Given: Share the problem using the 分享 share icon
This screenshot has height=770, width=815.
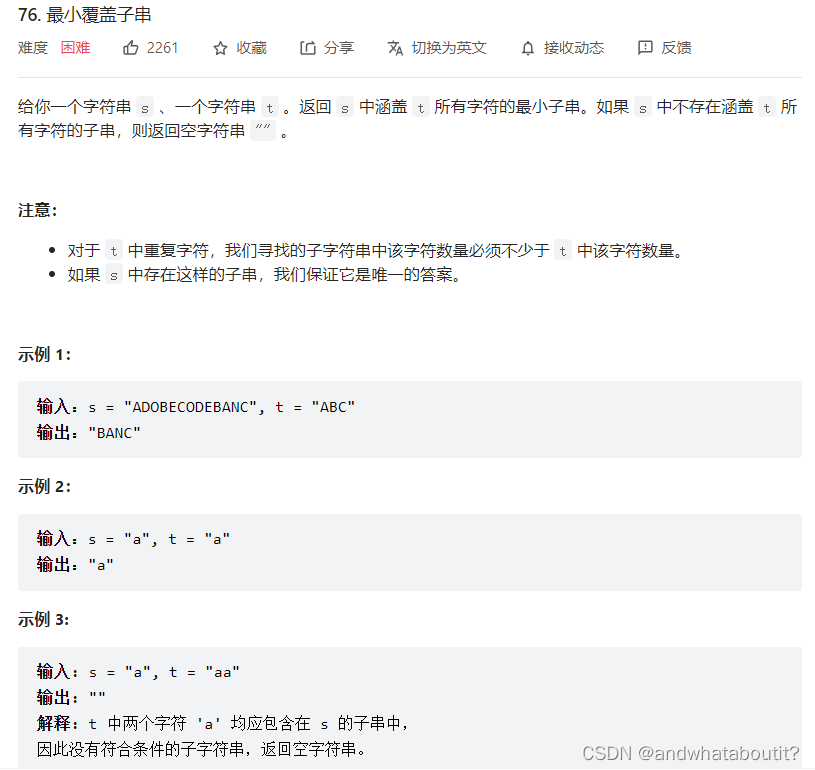Looking at the screenshot, I should pyautogui.click(x=306, y=47).
